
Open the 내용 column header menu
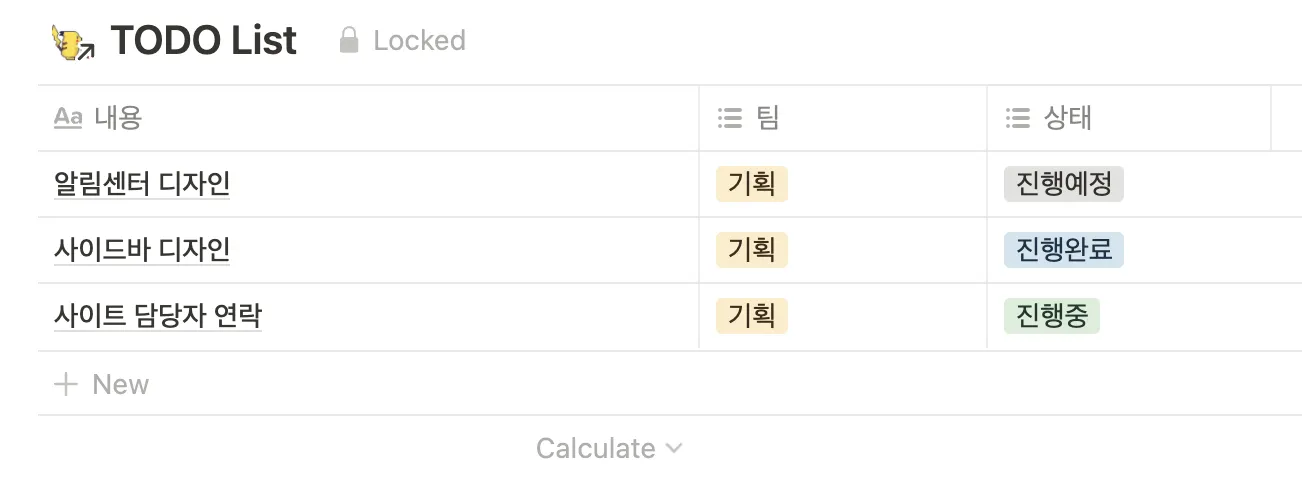118,118
